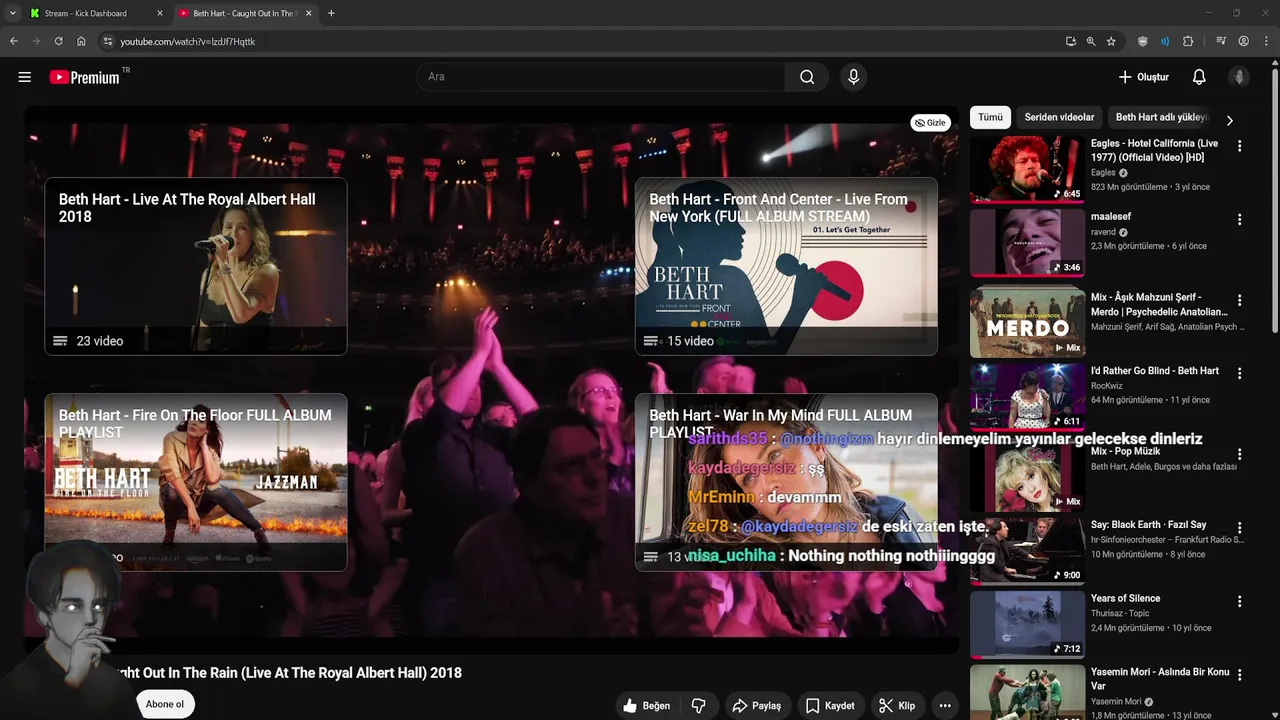1280x720 pixels.
Task: Open the tab search dropdown arrow
Action: click(12, 13)
